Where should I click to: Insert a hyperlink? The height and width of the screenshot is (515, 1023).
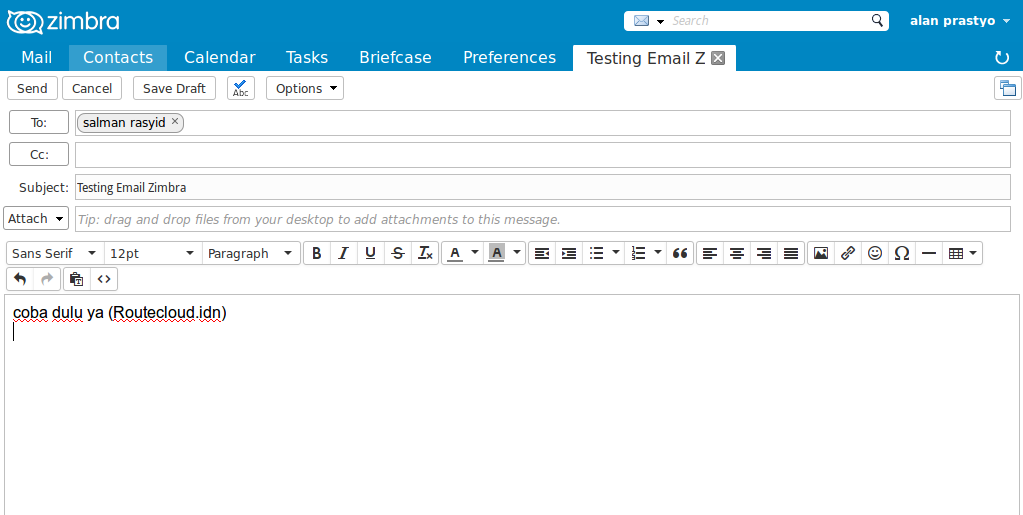click(x=847, y=253)
